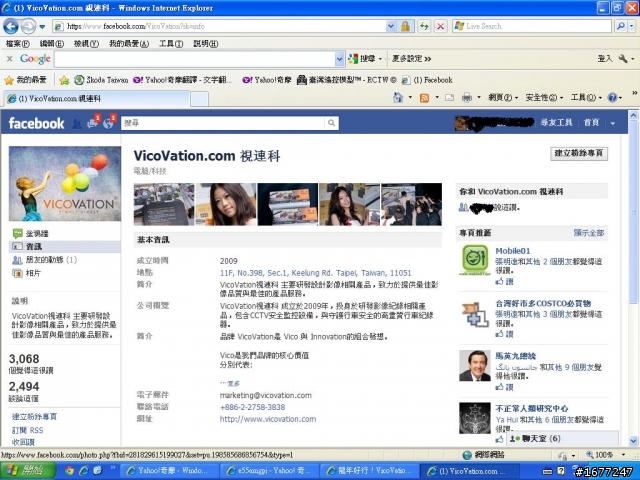Click the Google toolbar wrench settings icon
640x480 pixels.
coord(623,59)
